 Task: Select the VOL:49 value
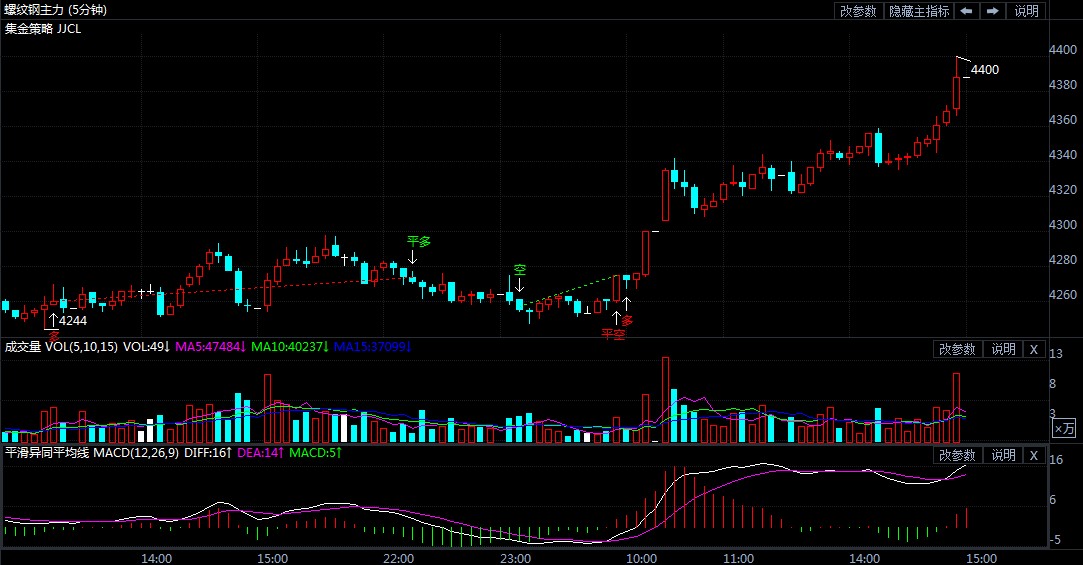point(146,347)
